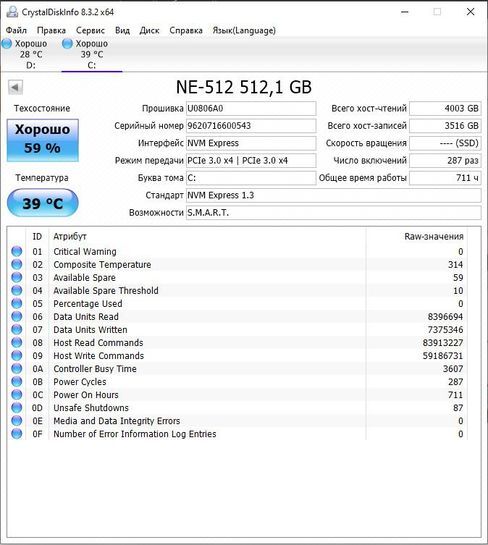Click the firmware field U0806A0
The width and height of the screenshot is (488, 545).
tap(251, 108)
